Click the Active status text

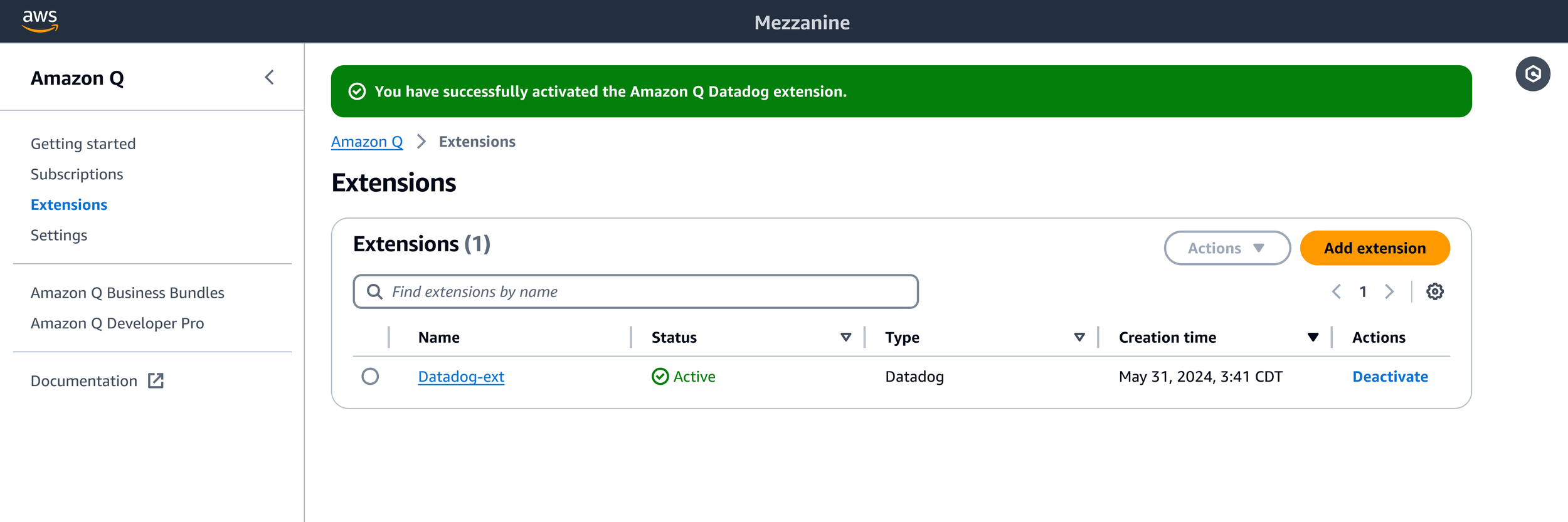pyautogui.click(x=694, y=377)
